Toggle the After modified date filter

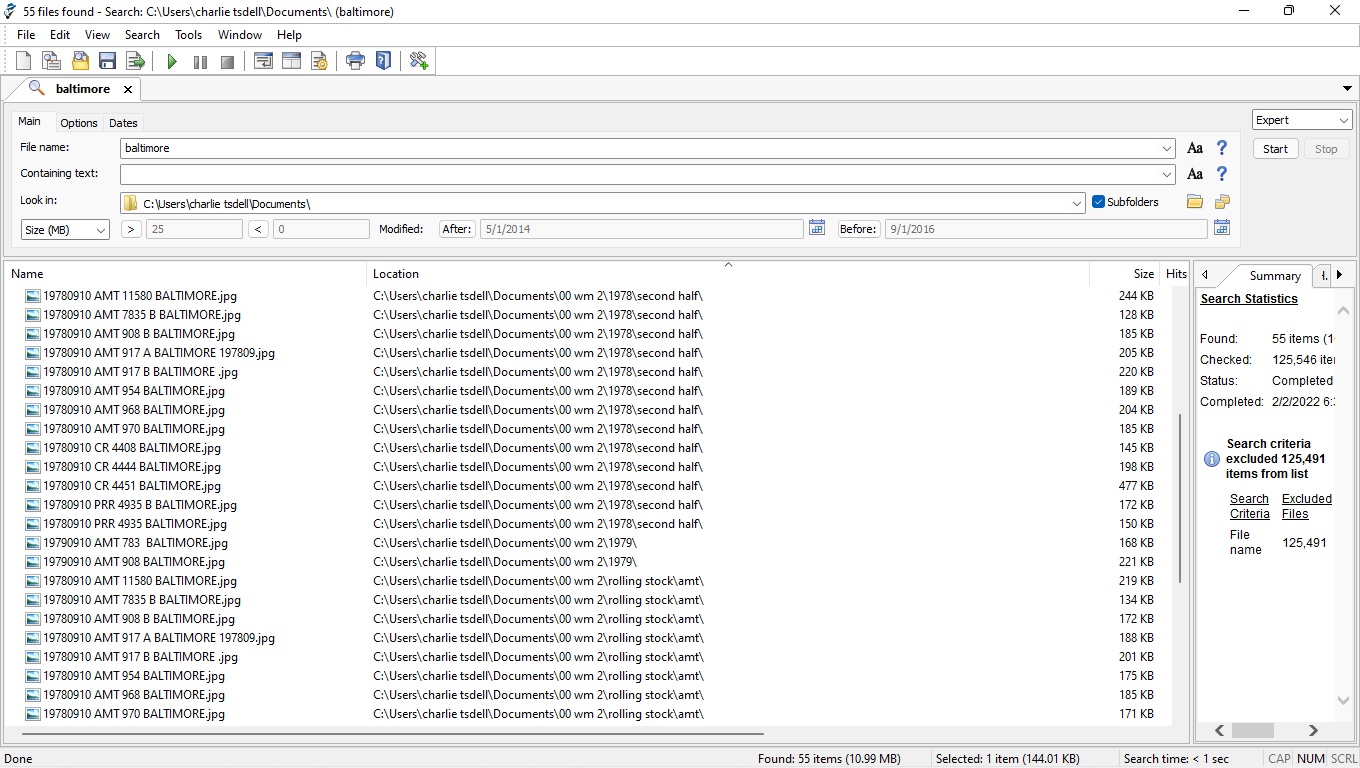(456, 229)
